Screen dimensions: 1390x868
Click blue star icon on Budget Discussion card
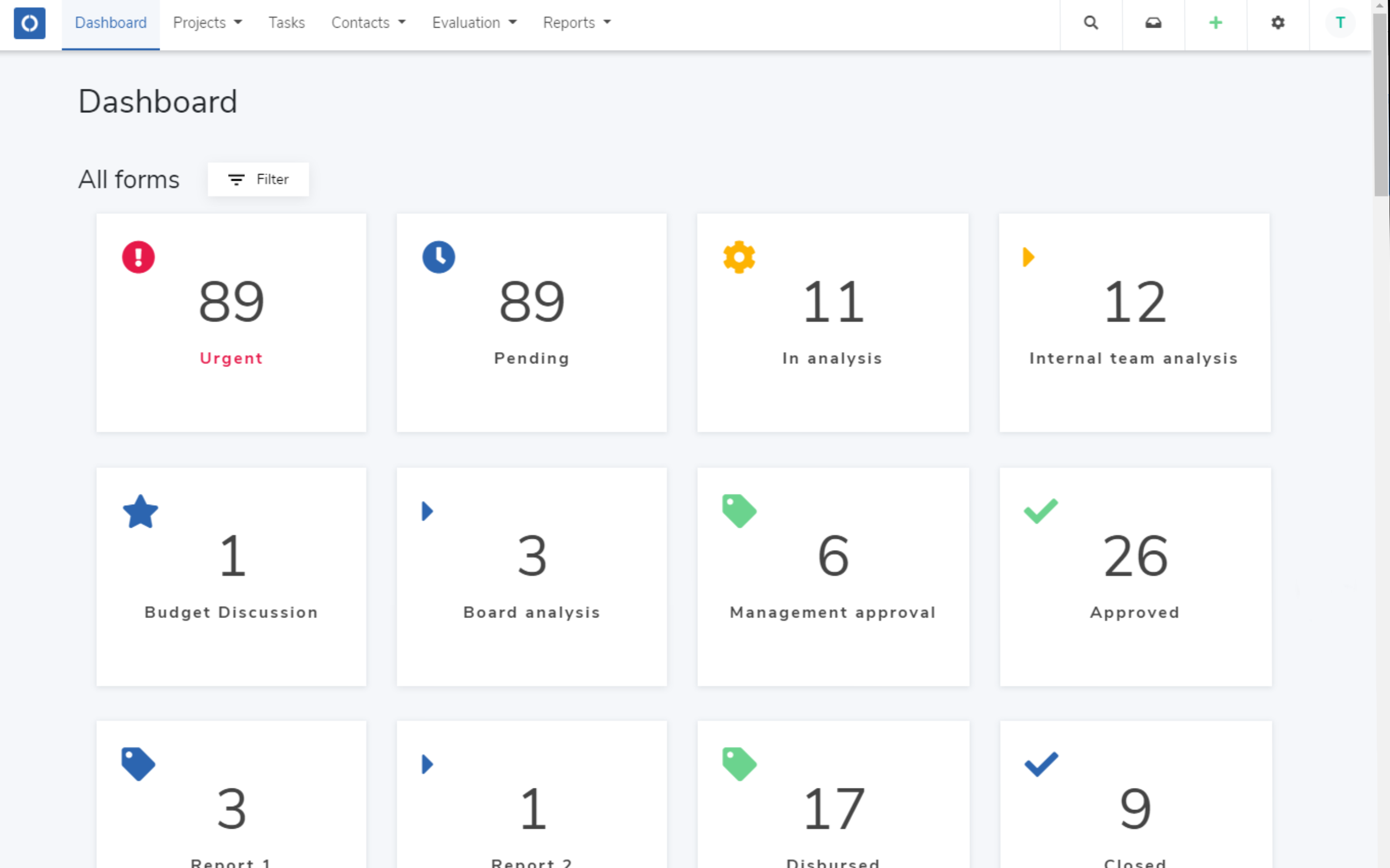tap(140, 512)
